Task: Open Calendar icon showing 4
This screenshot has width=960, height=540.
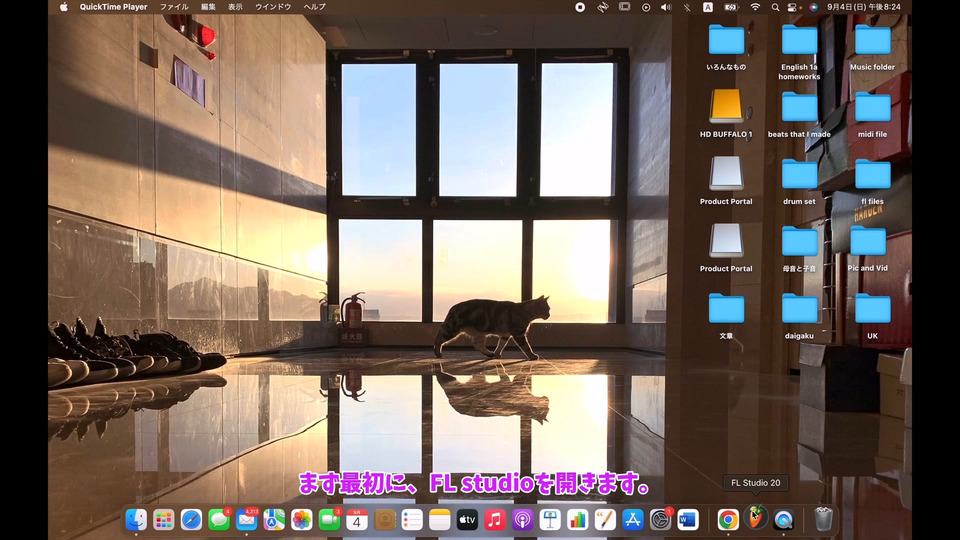Action: pyautogui.click(x=357, y=520)
